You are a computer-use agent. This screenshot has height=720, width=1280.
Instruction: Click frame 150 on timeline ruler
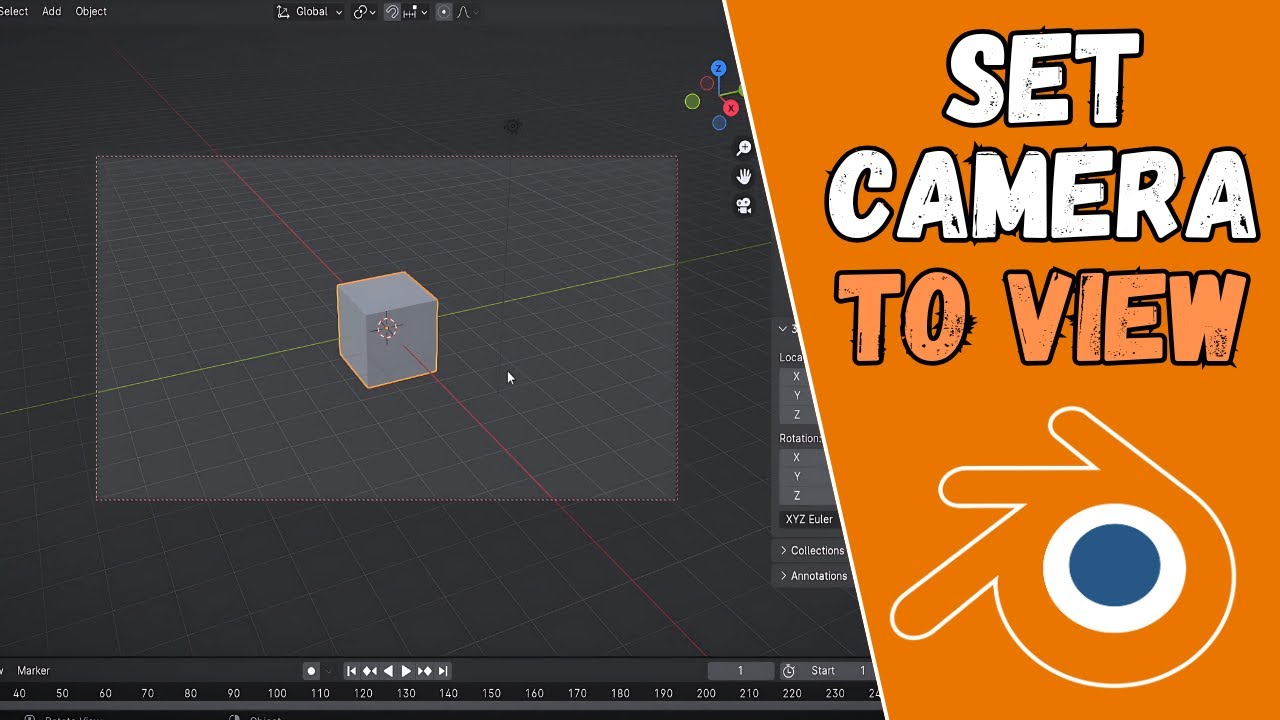coord(492,693)
